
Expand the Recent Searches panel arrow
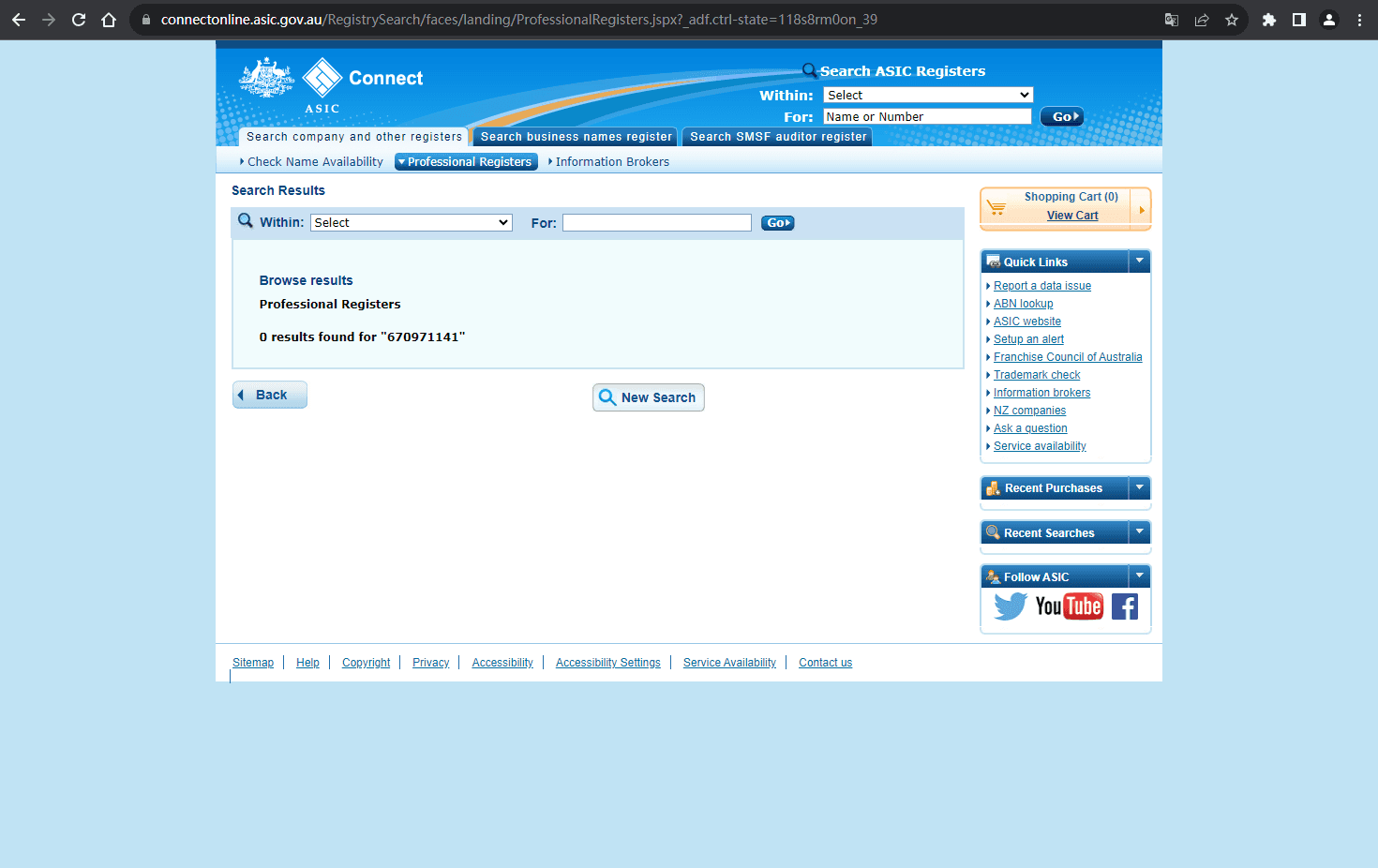click(1140, 531)
